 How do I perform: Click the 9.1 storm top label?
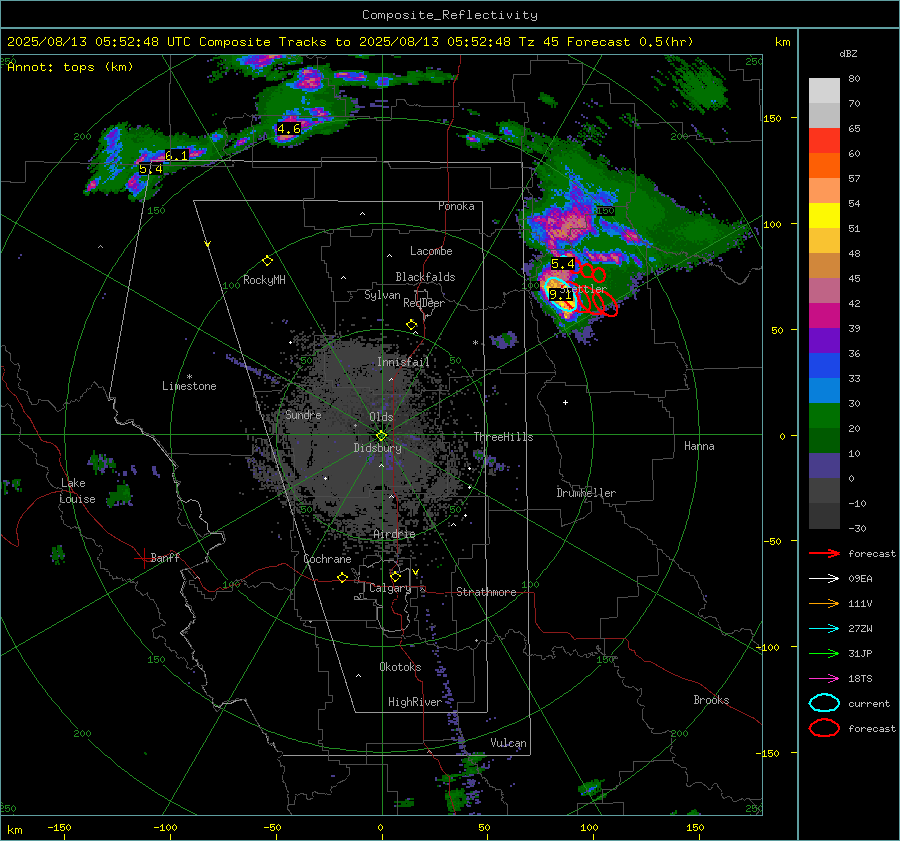click(x=560, y=295)
